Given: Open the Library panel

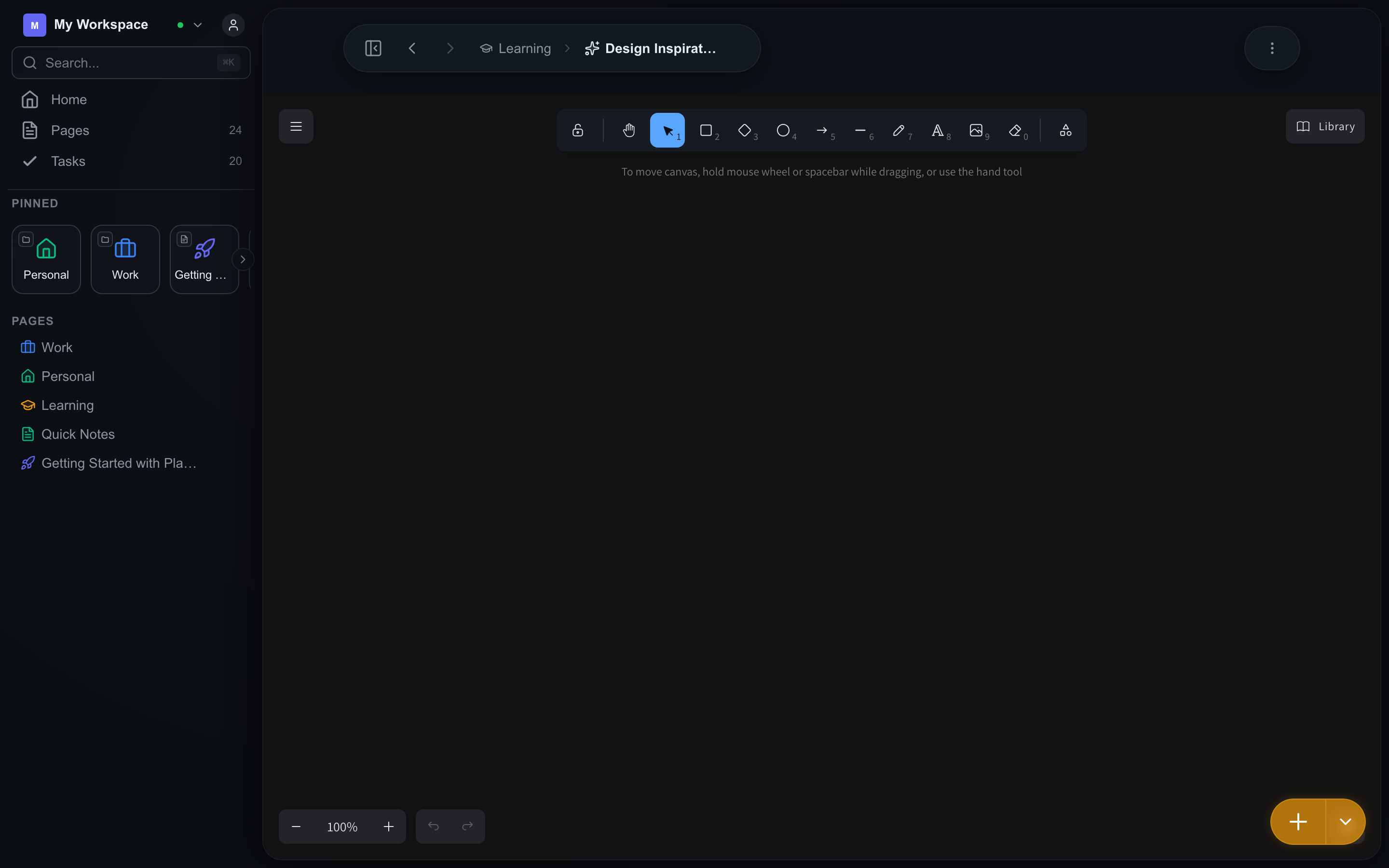Looking at the screenshot, I should 1325,126.
